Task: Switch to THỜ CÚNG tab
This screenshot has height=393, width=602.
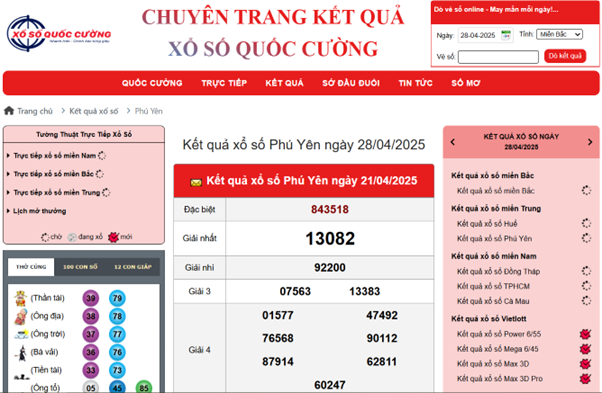Action: (x=31, y=267)
